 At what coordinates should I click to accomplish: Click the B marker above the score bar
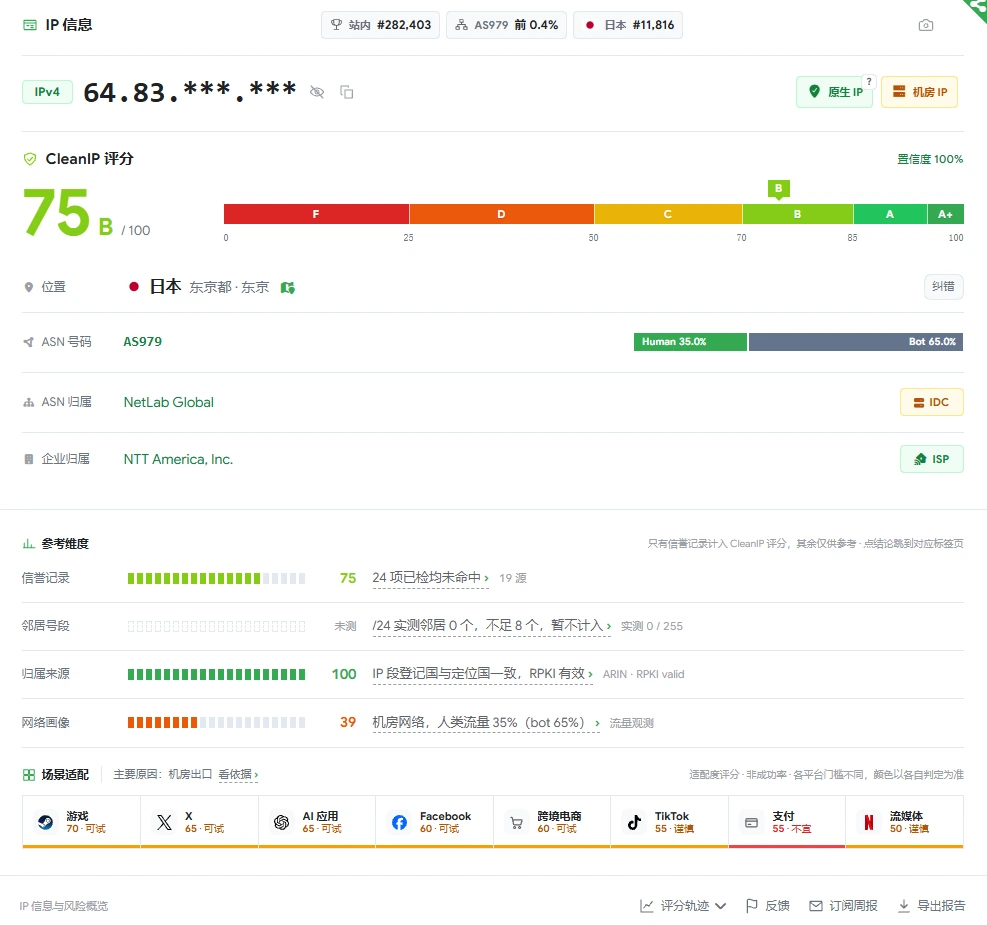779,189
